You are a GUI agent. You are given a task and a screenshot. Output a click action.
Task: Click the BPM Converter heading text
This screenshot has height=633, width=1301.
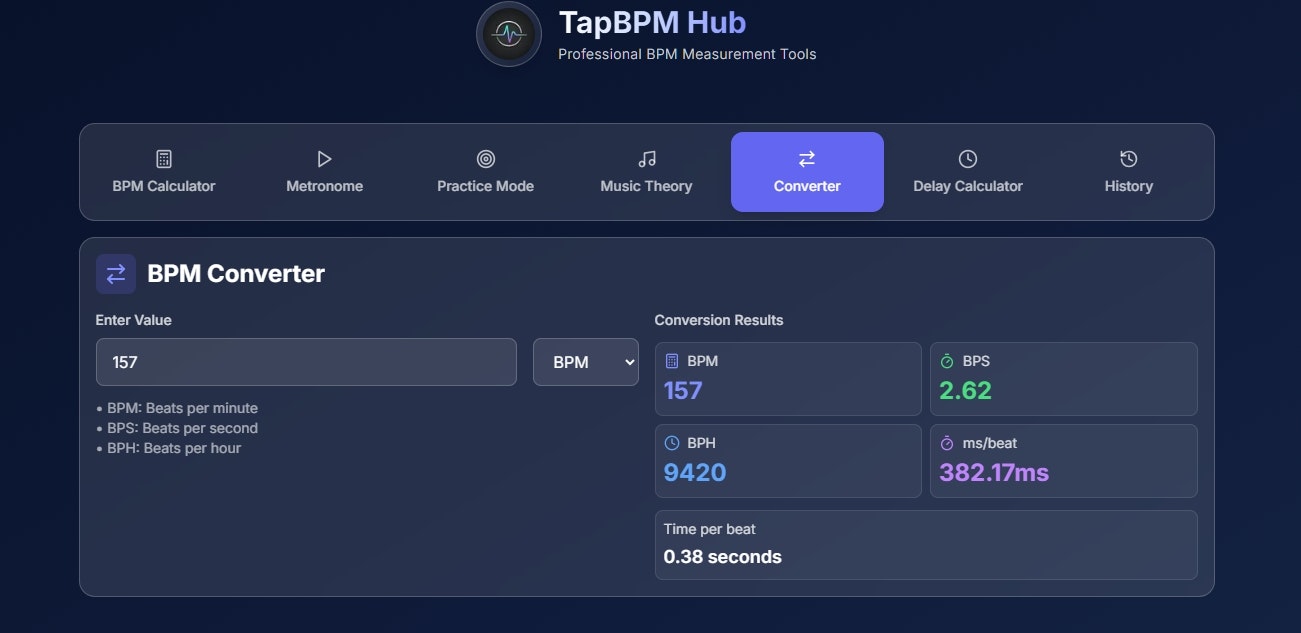pyautogui.click(x=236, y=274)
